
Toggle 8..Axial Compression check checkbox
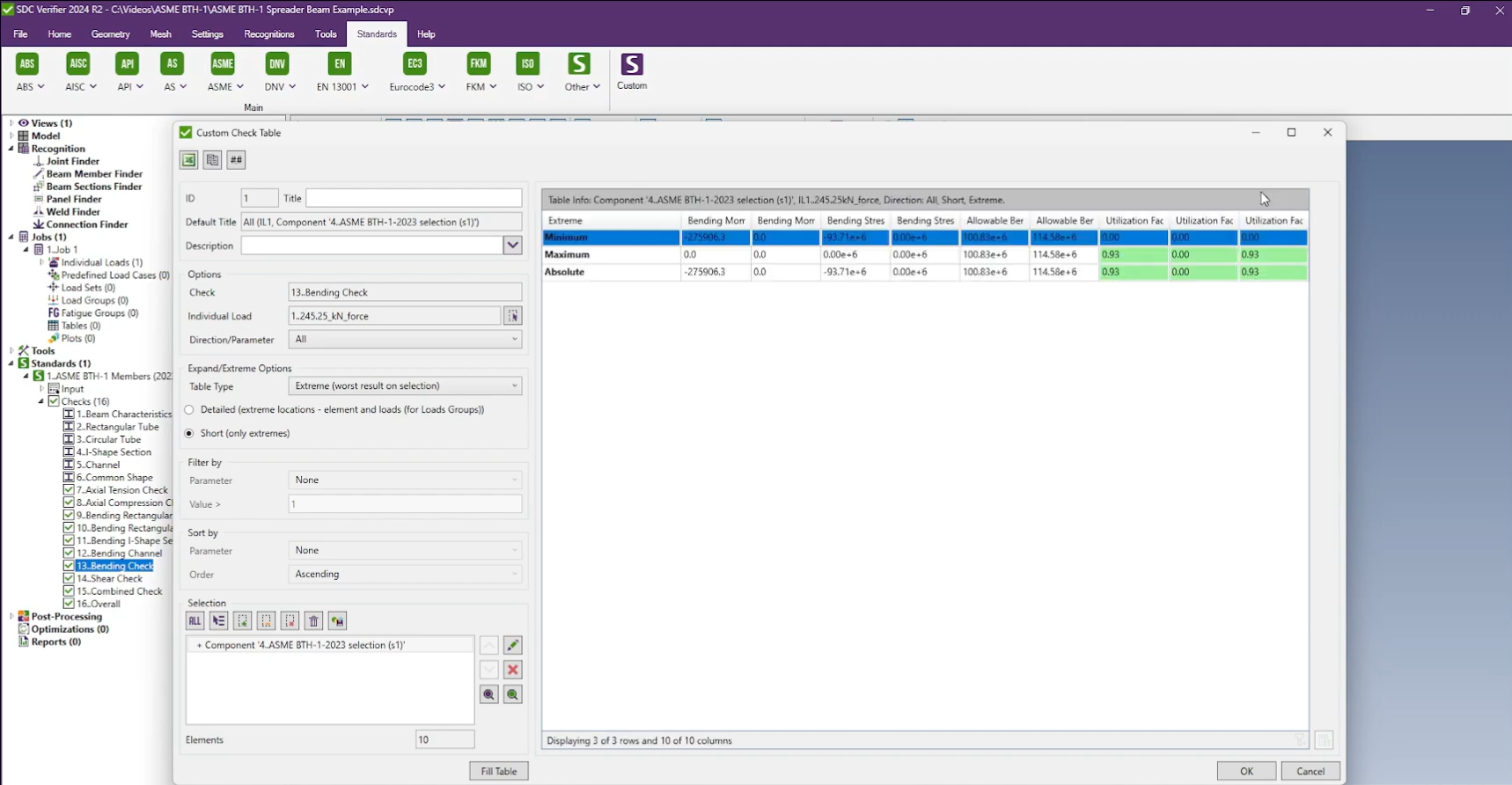(x=69, y=503)
